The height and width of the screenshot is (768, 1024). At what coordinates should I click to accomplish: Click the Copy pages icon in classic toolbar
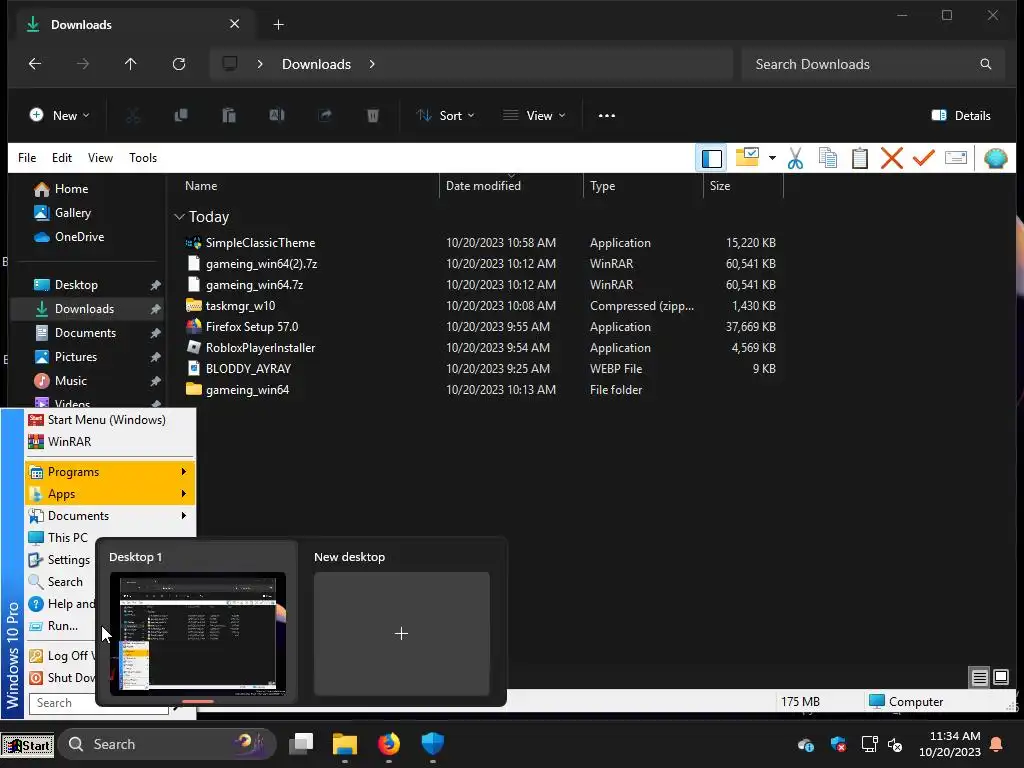(x=827, y=158)
